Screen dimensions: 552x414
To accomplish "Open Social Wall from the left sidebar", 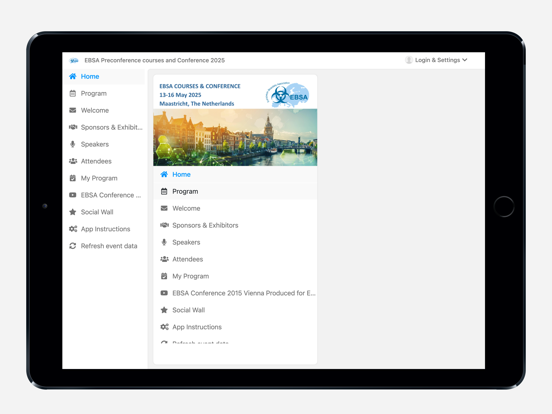I will pos(105,212).
